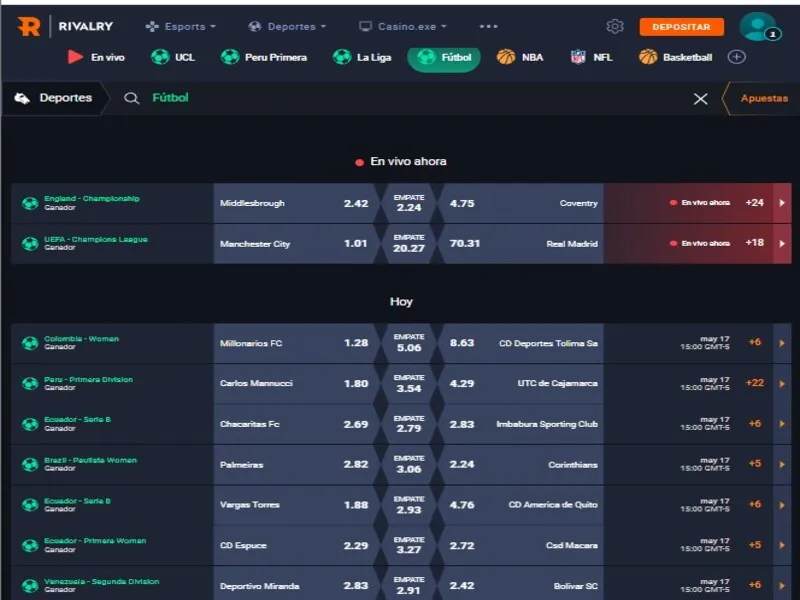Image resolution: width=800 pixels, height=600 pixels.
Task: Select the NBA tab
Action: point(520,57)
